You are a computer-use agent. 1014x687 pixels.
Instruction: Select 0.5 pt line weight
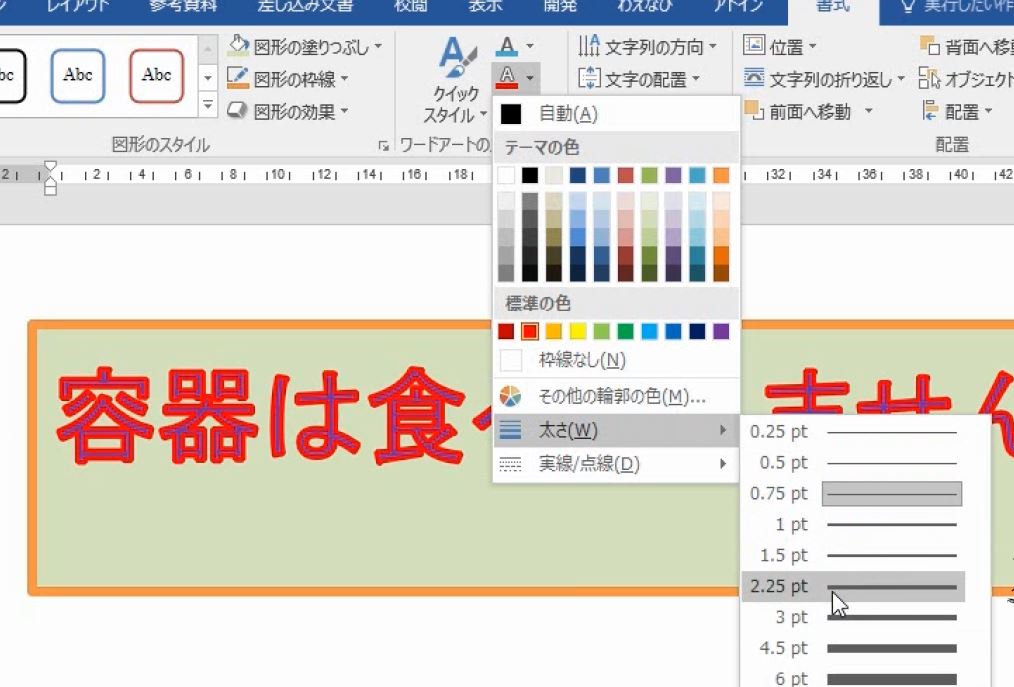(854, 463)
